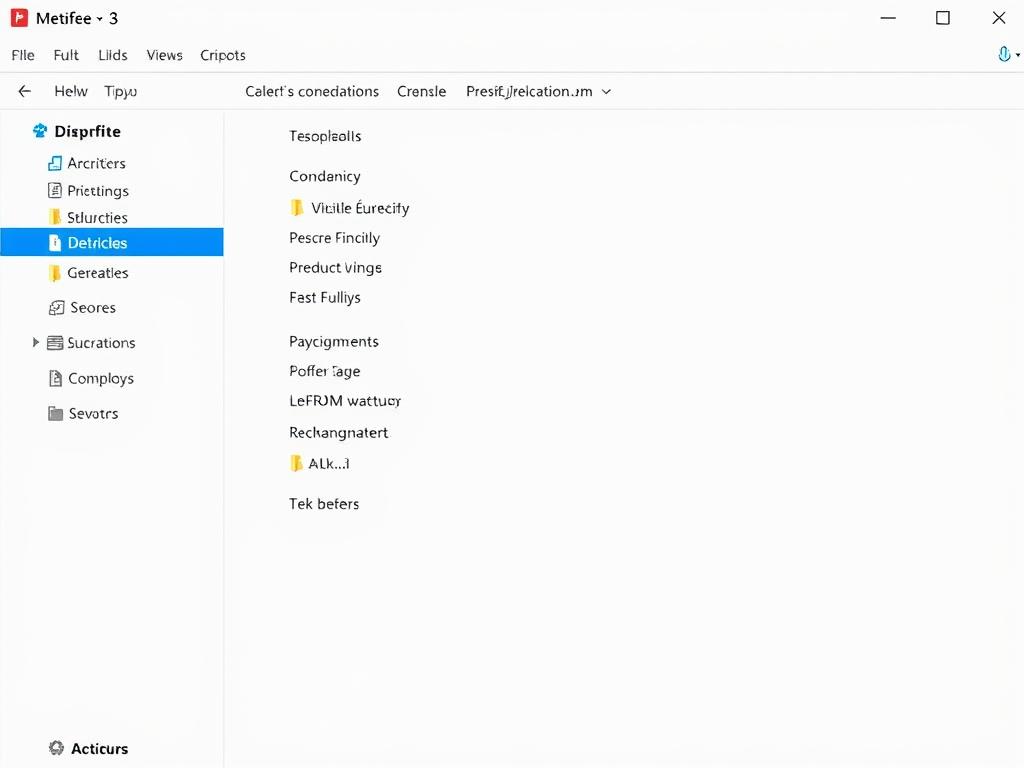The height and width of the screenshot is (768, 1024).
Task: Click the Vicille Eurecify entry
Action: point(360,208)
